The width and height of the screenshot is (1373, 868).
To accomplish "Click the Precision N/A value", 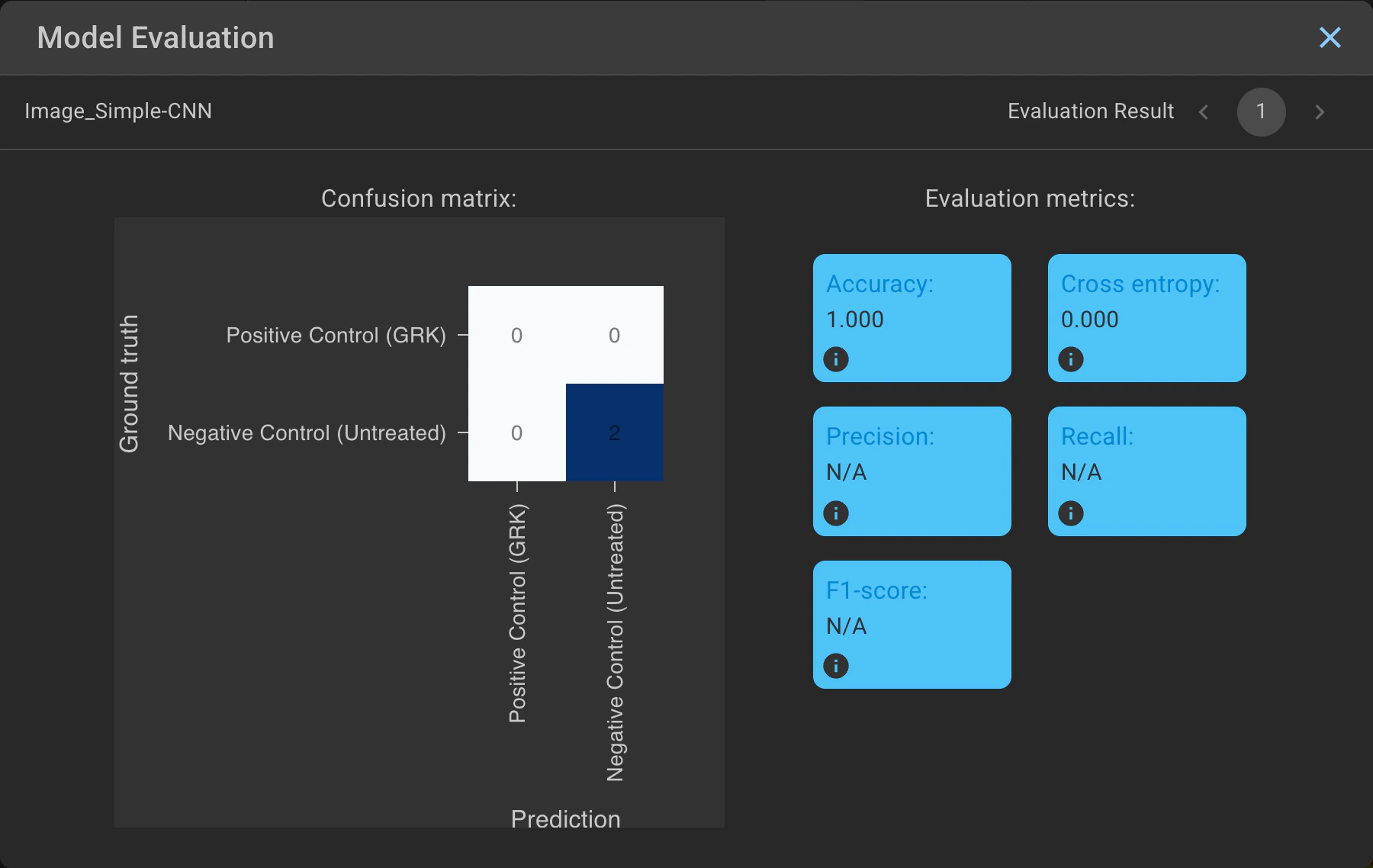I will (847, 472).
